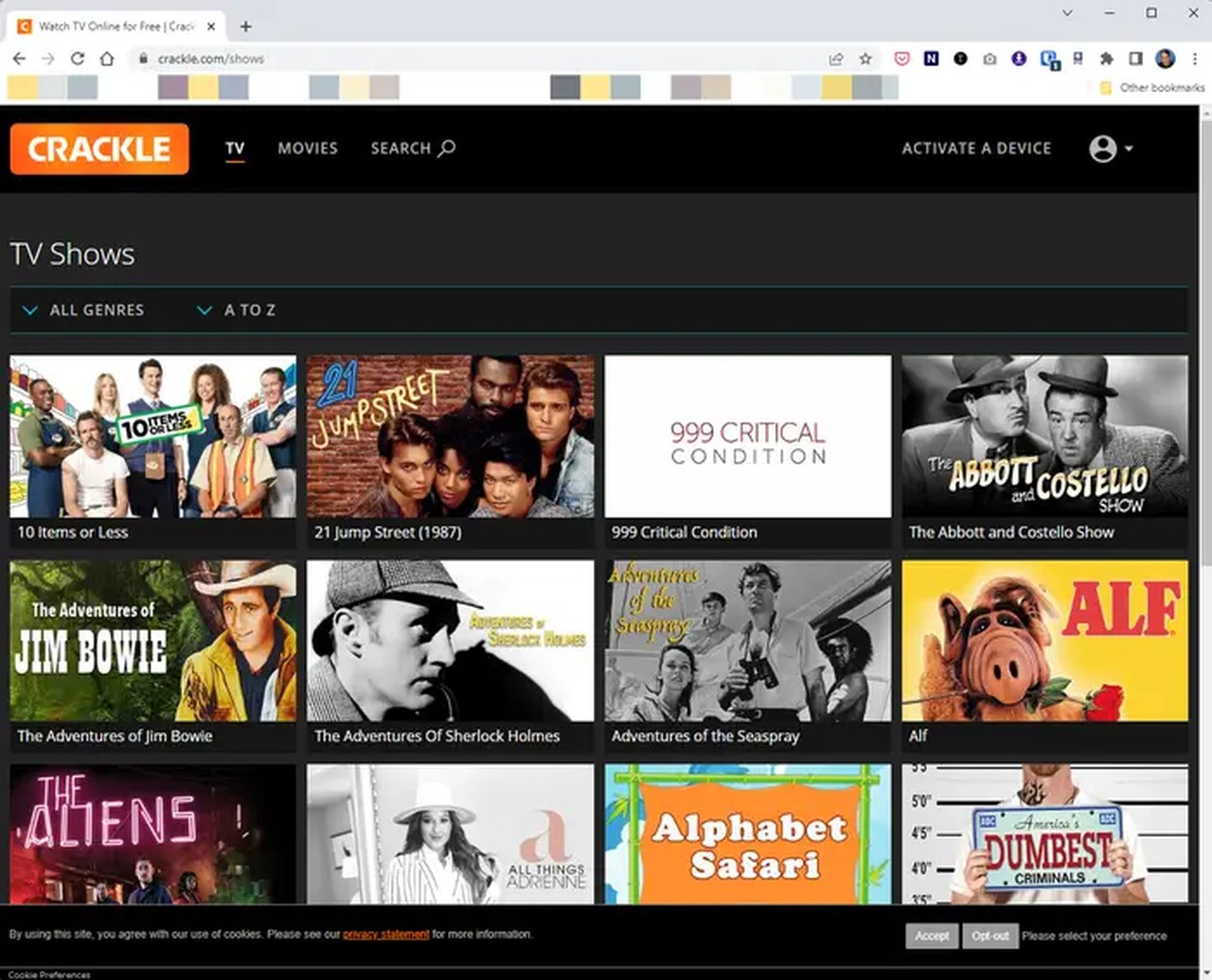Open the account dropdown arrow
The image size is (1212, 980).
click(1129, 149)
